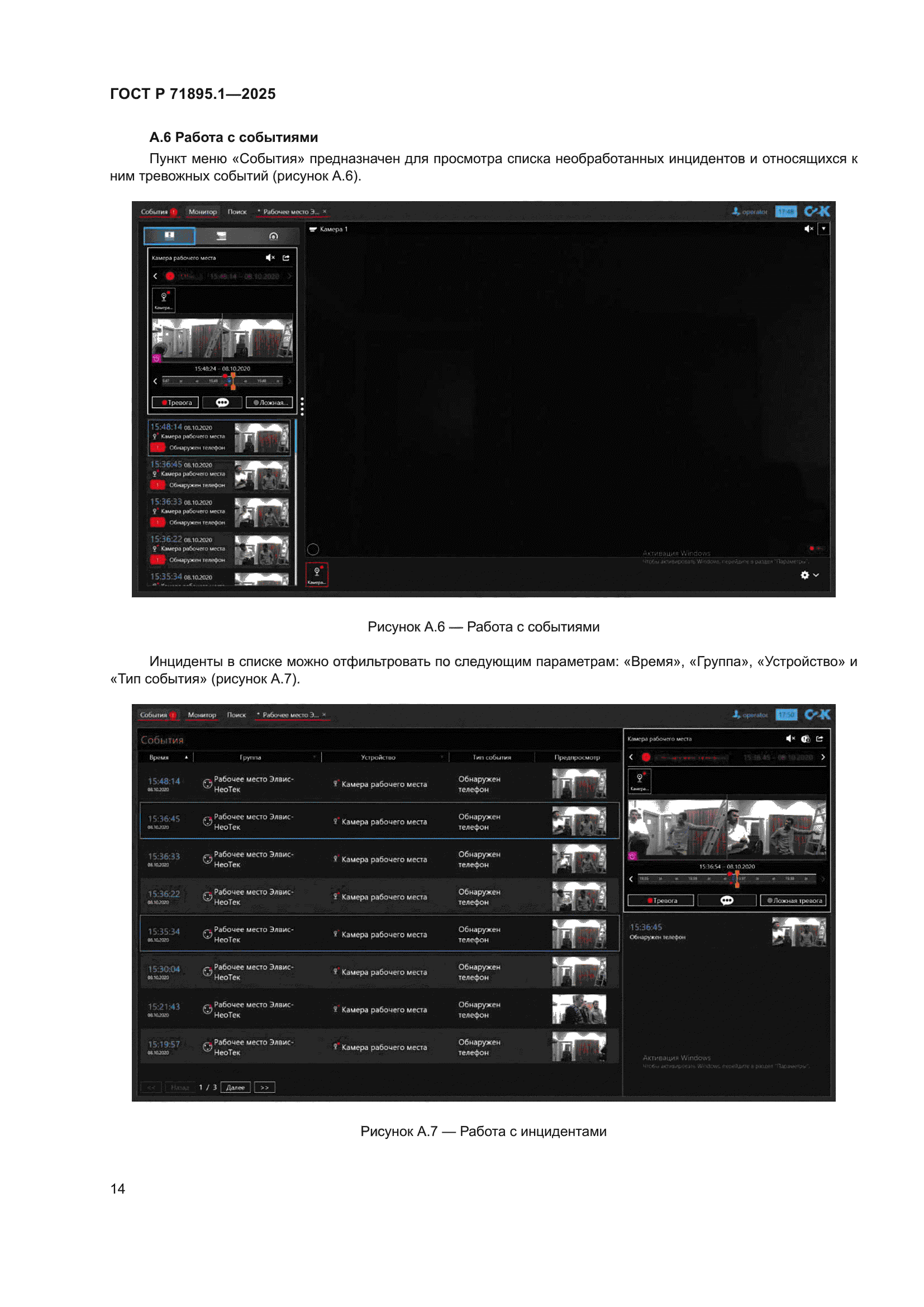The height and width of the screenshot is (1307, 924).
Task: Toggle mute speaker next to the incident info icon
Action: (790, 739)
